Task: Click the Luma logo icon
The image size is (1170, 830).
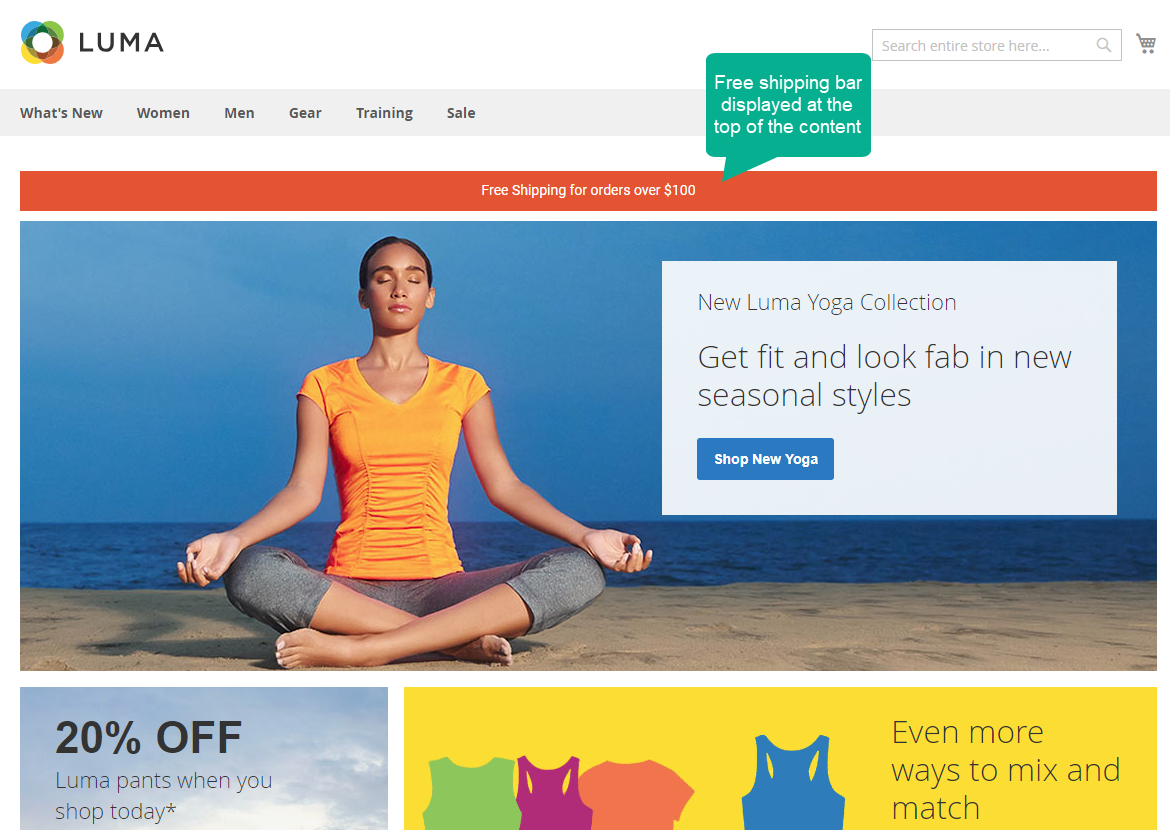Action: [x=43, y=43]
